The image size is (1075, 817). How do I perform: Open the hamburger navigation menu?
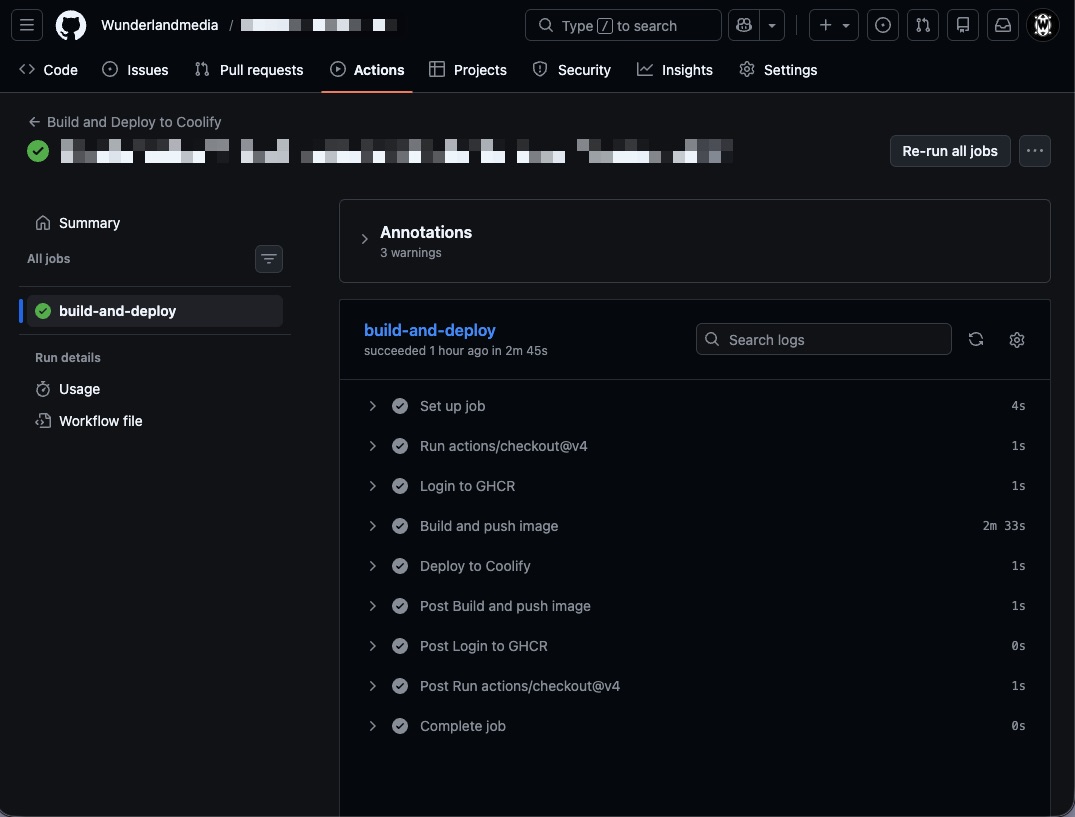click(27, 25)
